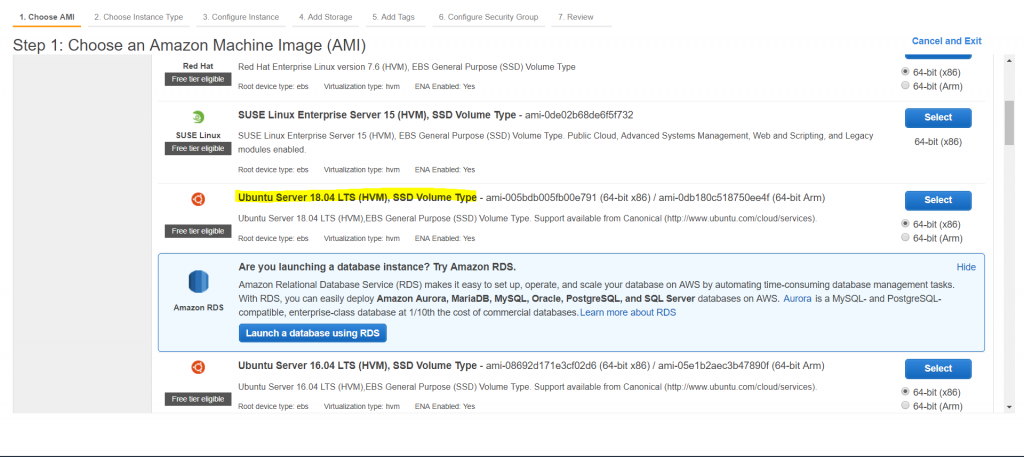This screenshot has width=1024, height=457.
Task: Click Launch a database using RDS
Action: coord(313,333)
